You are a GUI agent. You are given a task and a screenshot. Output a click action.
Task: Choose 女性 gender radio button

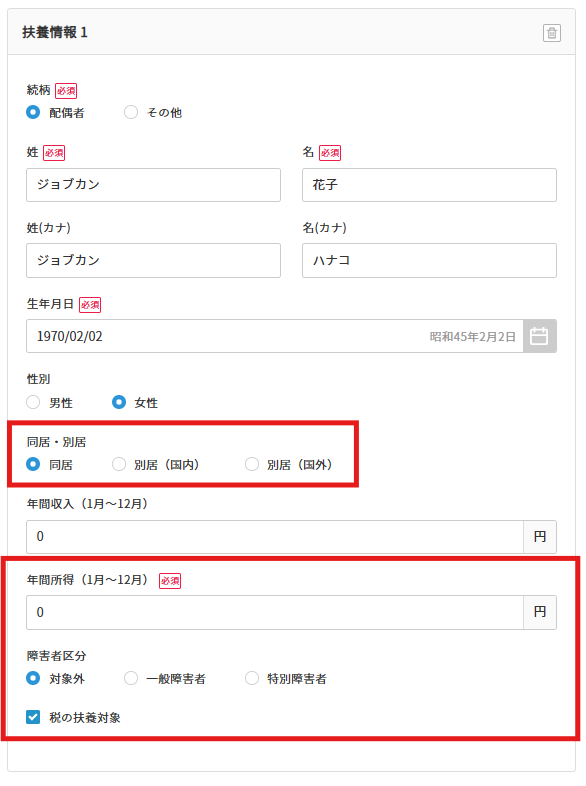pyautogui.click(x=119, y=402)
